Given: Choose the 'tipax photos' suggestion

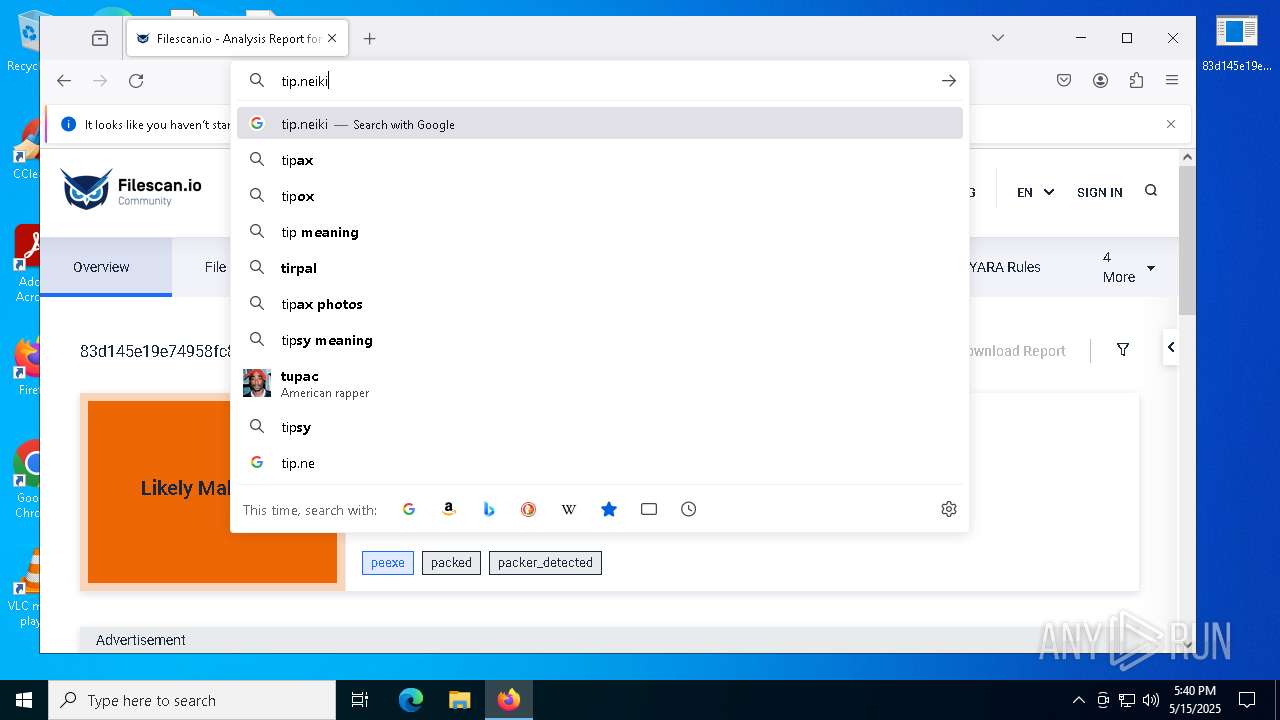Looking at the screenshot, I should tap(600, 304).
